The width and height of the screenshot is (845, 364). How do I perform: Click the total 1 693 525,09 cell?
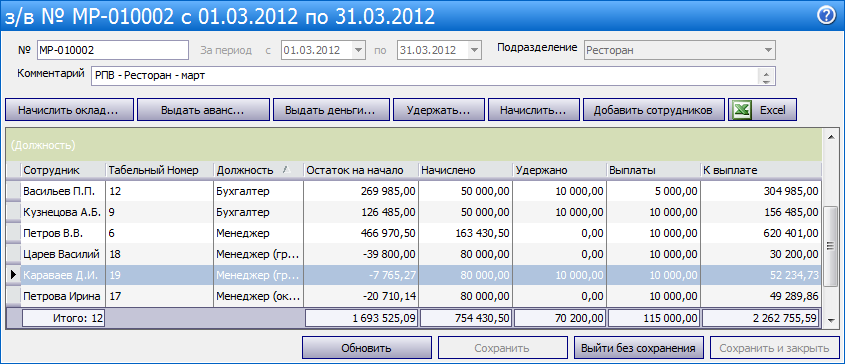pos(361,318)
